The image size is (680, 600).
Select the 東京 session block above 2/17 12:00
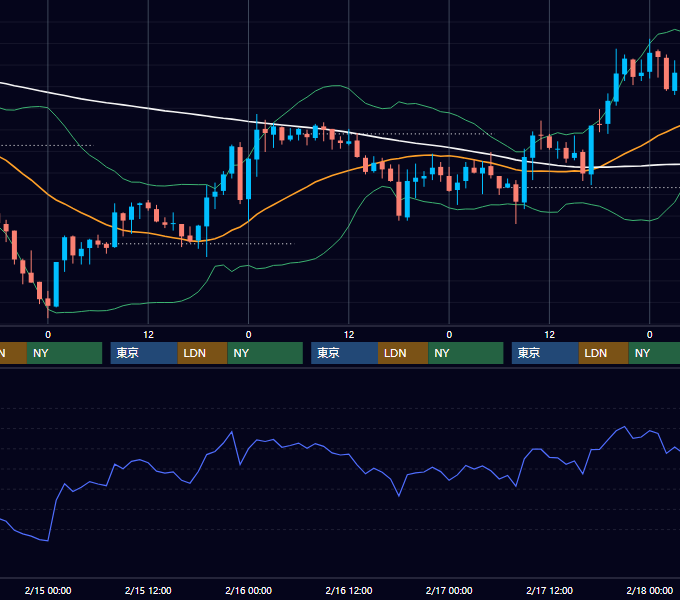tap(545, 353)
